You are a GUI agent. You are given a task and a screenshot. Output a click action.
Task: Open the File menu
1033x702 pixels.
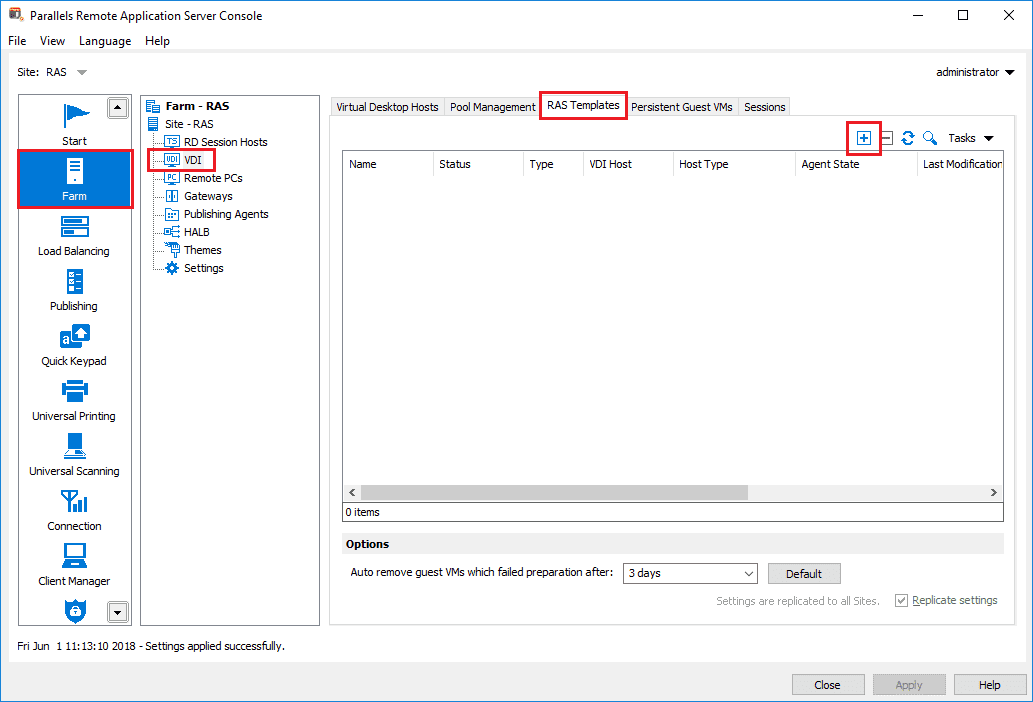click(17, 41)
